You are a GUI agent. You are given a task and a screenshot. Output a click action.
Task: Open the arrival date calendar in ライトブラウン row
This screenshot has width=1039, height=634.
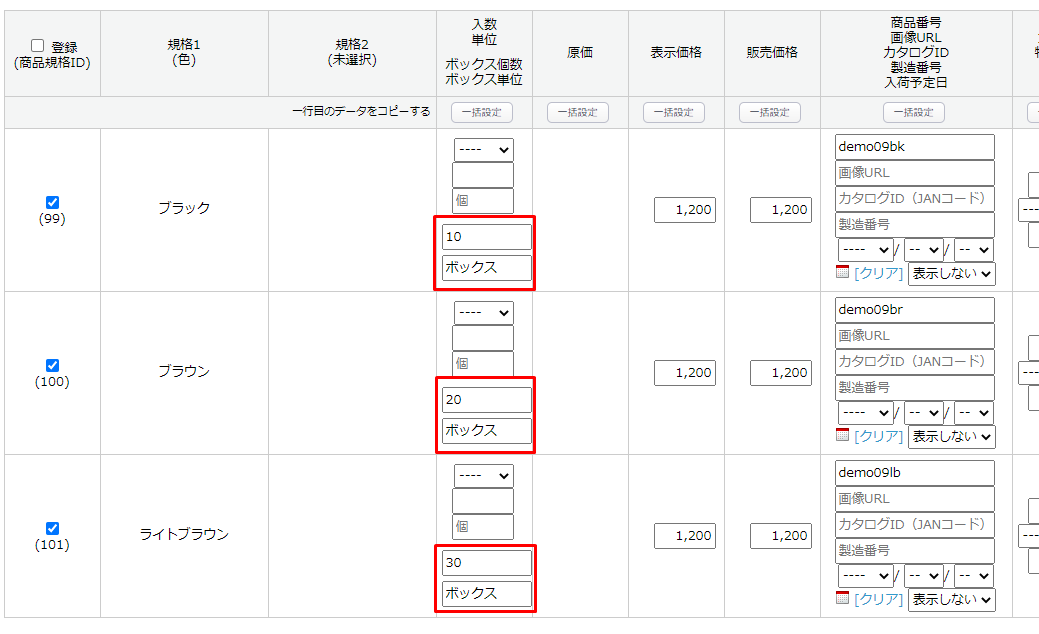pos(842,598)
